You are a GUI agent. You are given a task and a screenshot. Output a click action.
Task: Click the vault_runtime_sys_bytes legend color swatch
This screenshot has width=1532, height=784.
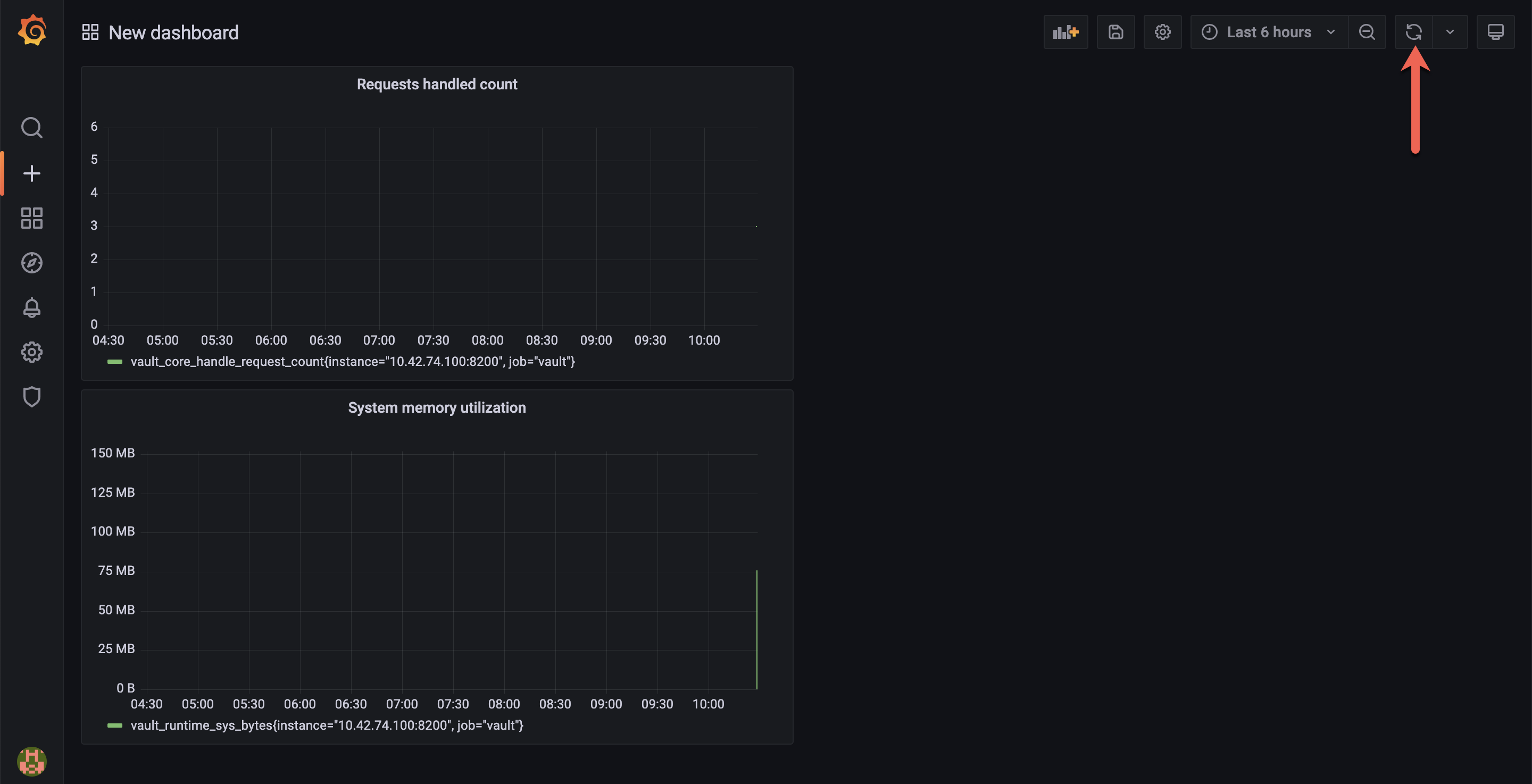(x=115, y=725)
